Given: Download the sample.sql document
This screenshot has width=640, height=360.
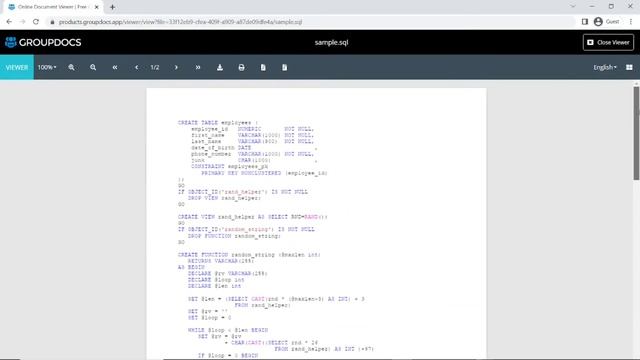Looking at the screenshot, I should point(220,67).
